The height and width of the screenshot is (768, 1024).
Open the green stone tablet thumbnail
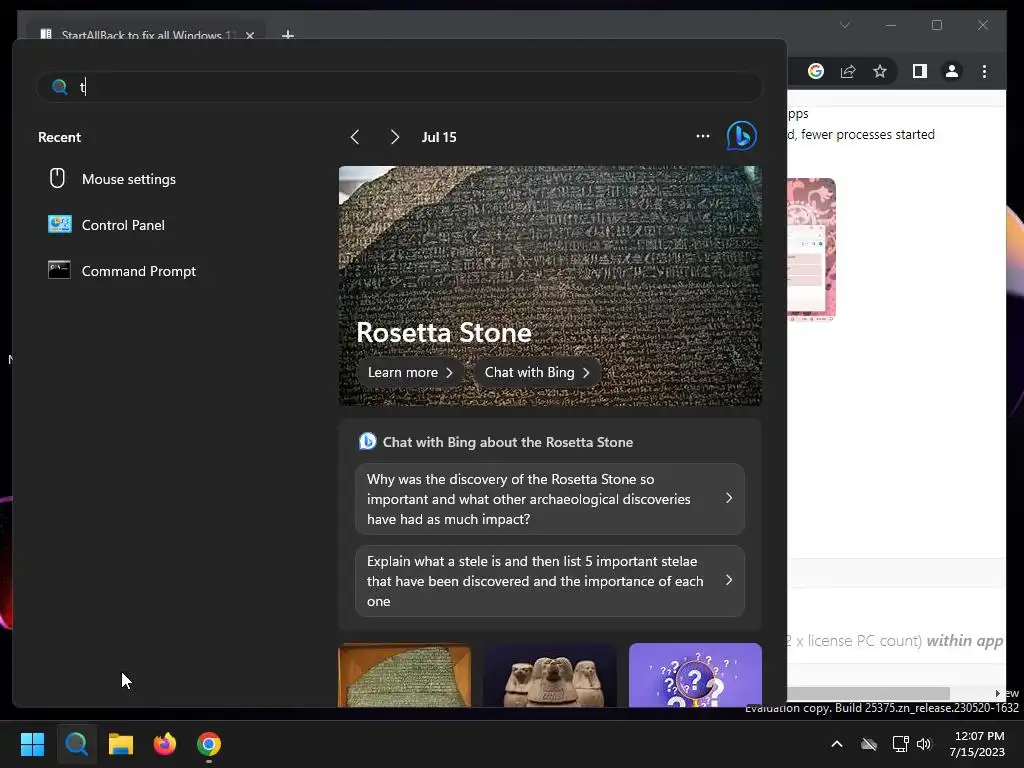pos(405,675)
